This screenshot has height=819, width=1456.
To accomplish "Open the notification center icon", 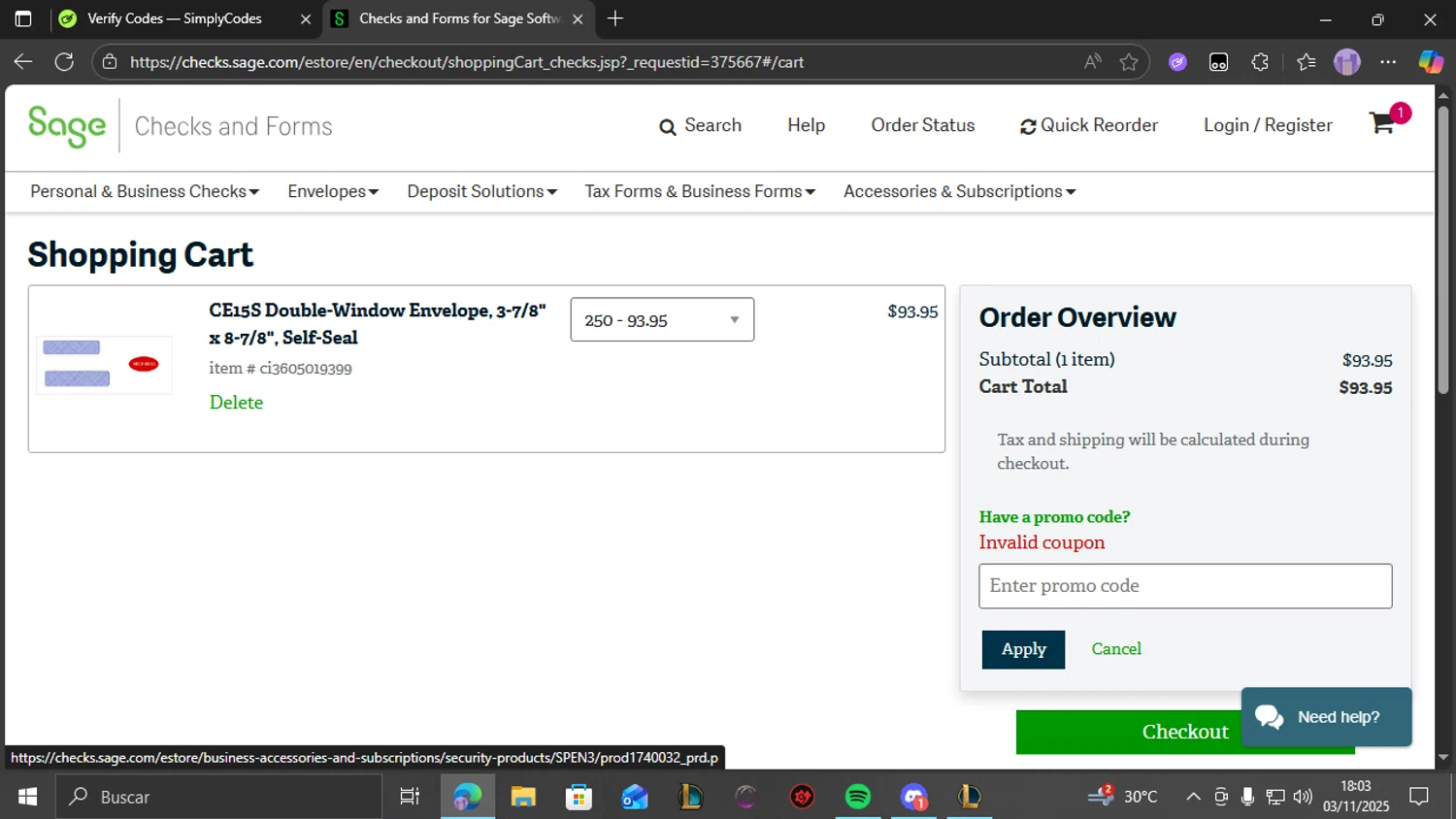I will [1419, 797].
